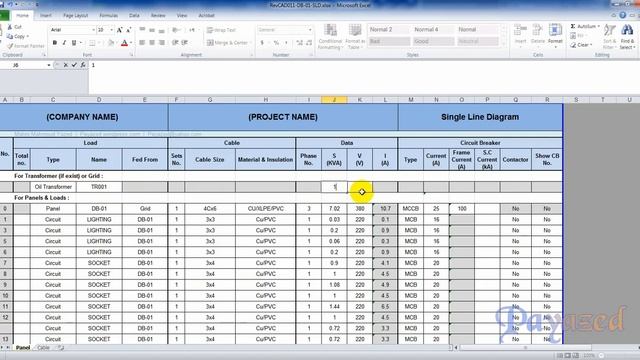This screenshot has width=640, height=360.
Task: Toggle Align Text Right
Action: click(162, 42)
